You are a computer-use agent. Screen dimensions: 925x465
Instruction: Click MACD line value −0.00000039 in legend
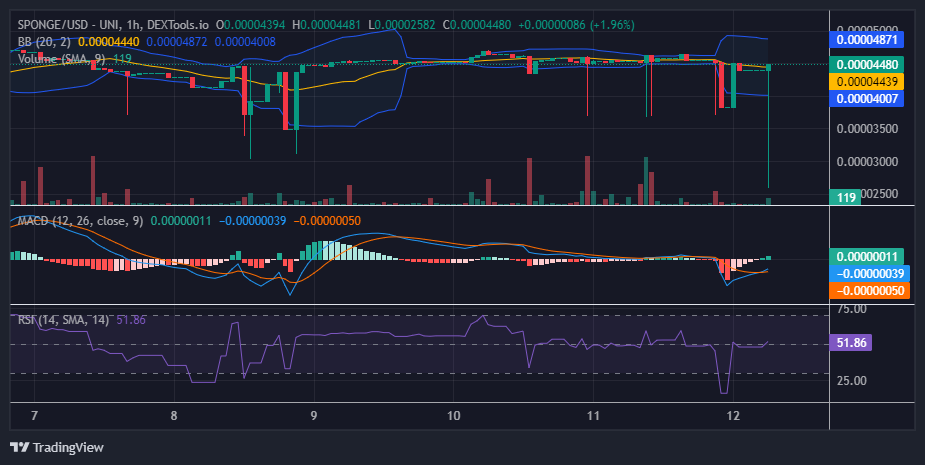(x=252, y=221)
